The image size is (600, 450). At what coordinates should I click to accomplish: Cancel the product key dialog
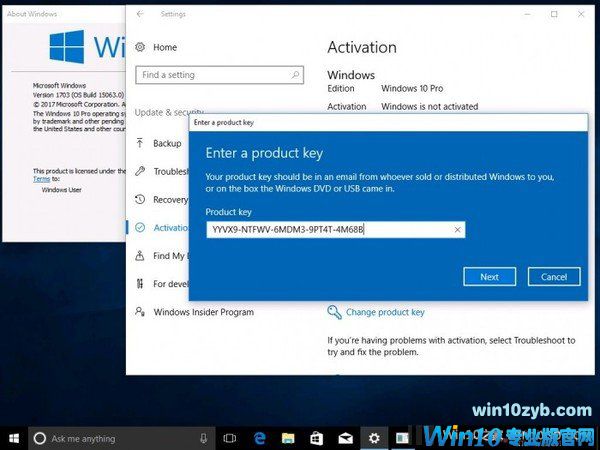554,277
